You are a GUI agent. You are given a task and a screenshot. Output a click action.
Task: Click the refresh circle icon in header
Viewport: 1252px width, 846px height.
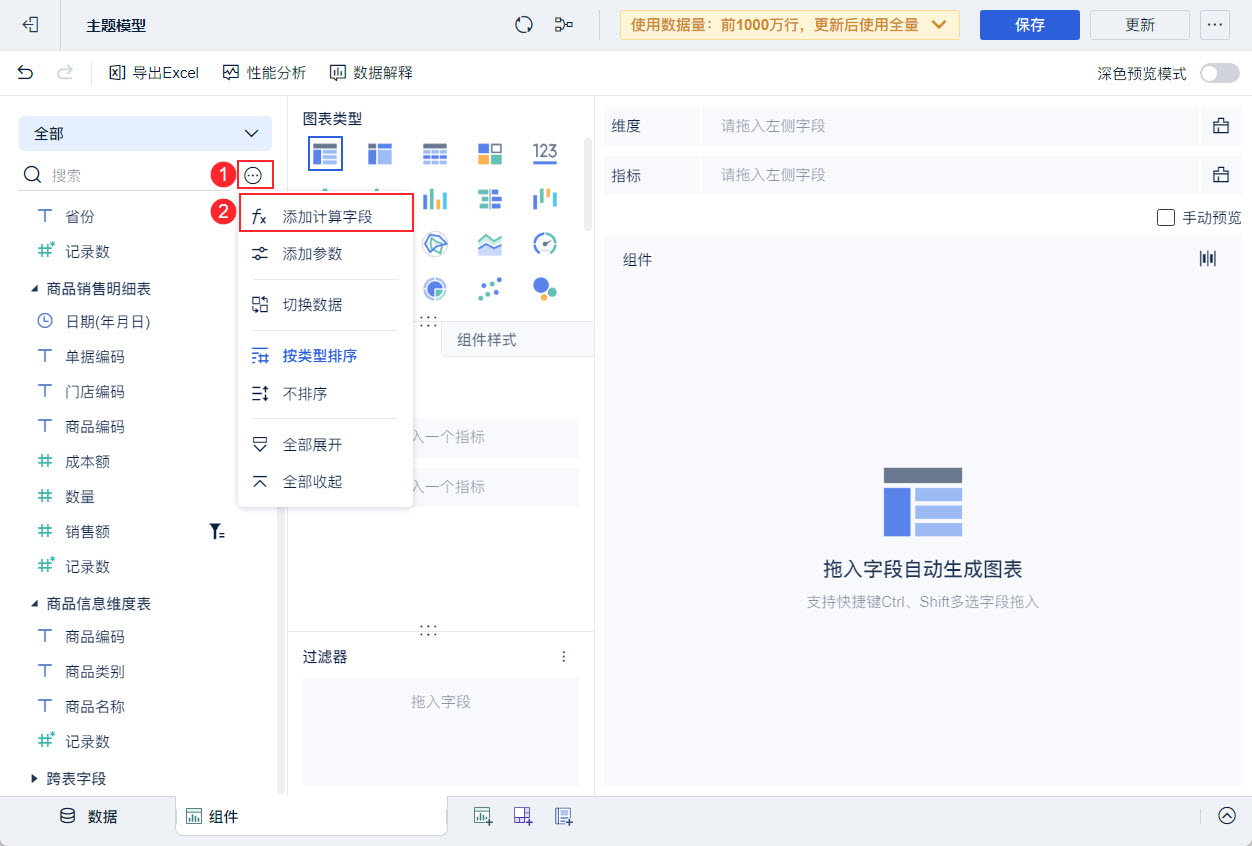tap(524, 25)
